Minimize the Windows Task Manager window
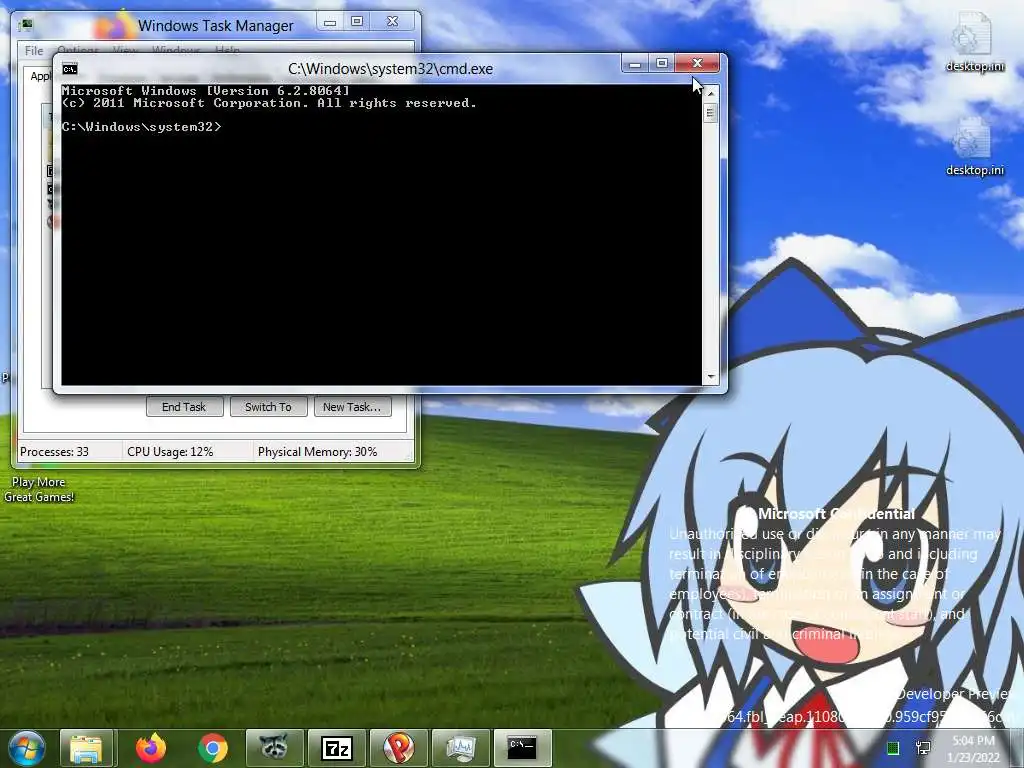Image resolution: width=1024 pixels, height=768 pixels. 330,22
